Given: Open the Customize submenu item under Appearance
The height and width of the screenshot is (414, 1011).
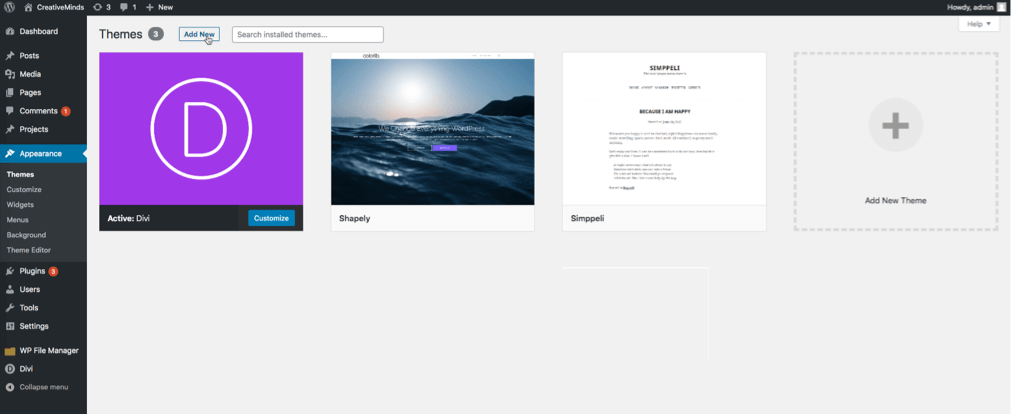Looking at the screenshot, I should click(x=23, y=189).
